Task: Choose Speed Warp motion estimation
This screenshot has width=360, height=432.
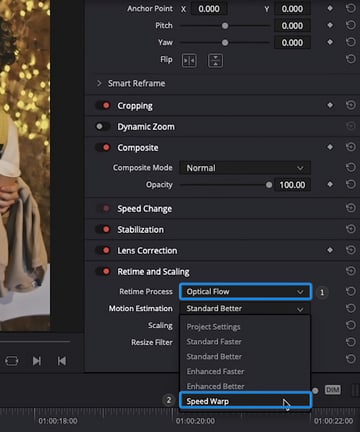Action: 245,401
